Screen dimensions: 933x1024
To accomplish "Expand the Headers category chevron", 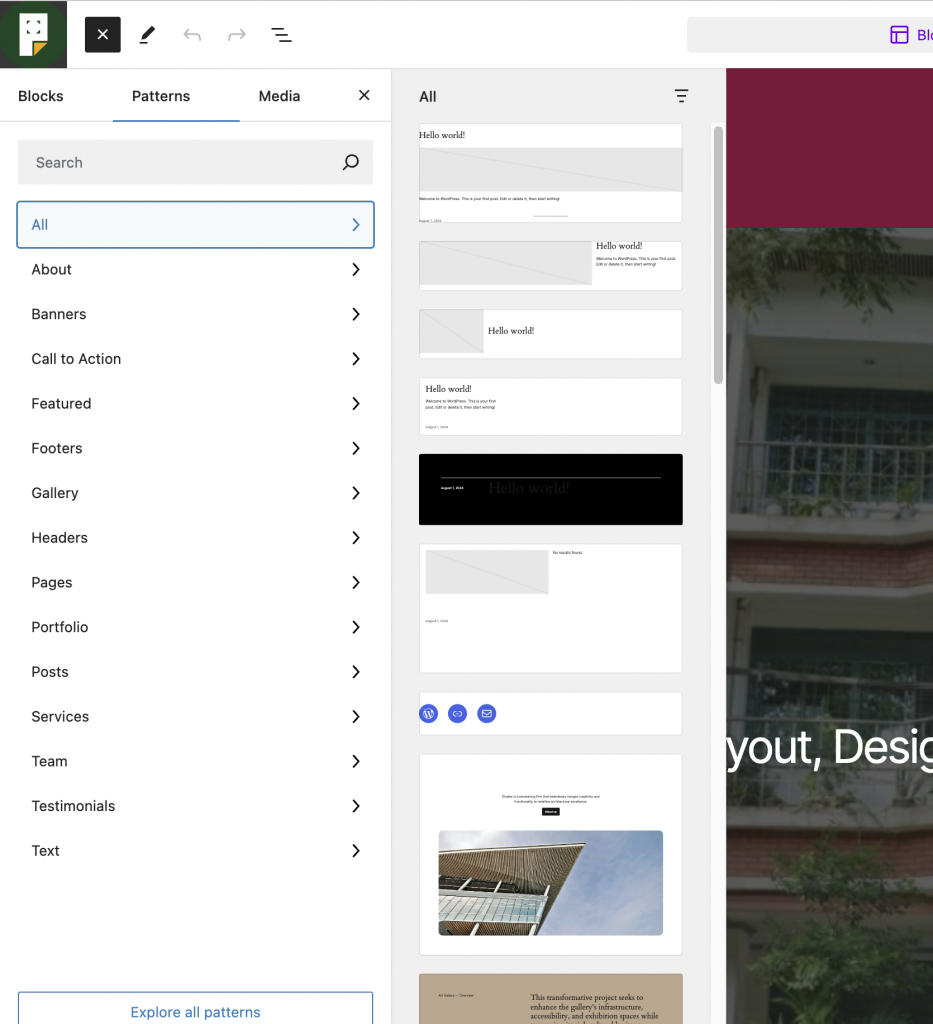I will tap(356, 538).
